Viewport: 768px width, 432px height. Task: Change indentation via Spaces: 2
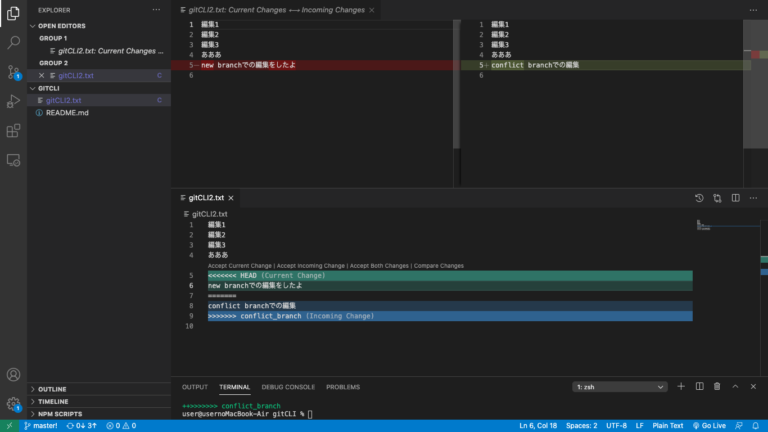pyautogui.click(x=581, y=426)
